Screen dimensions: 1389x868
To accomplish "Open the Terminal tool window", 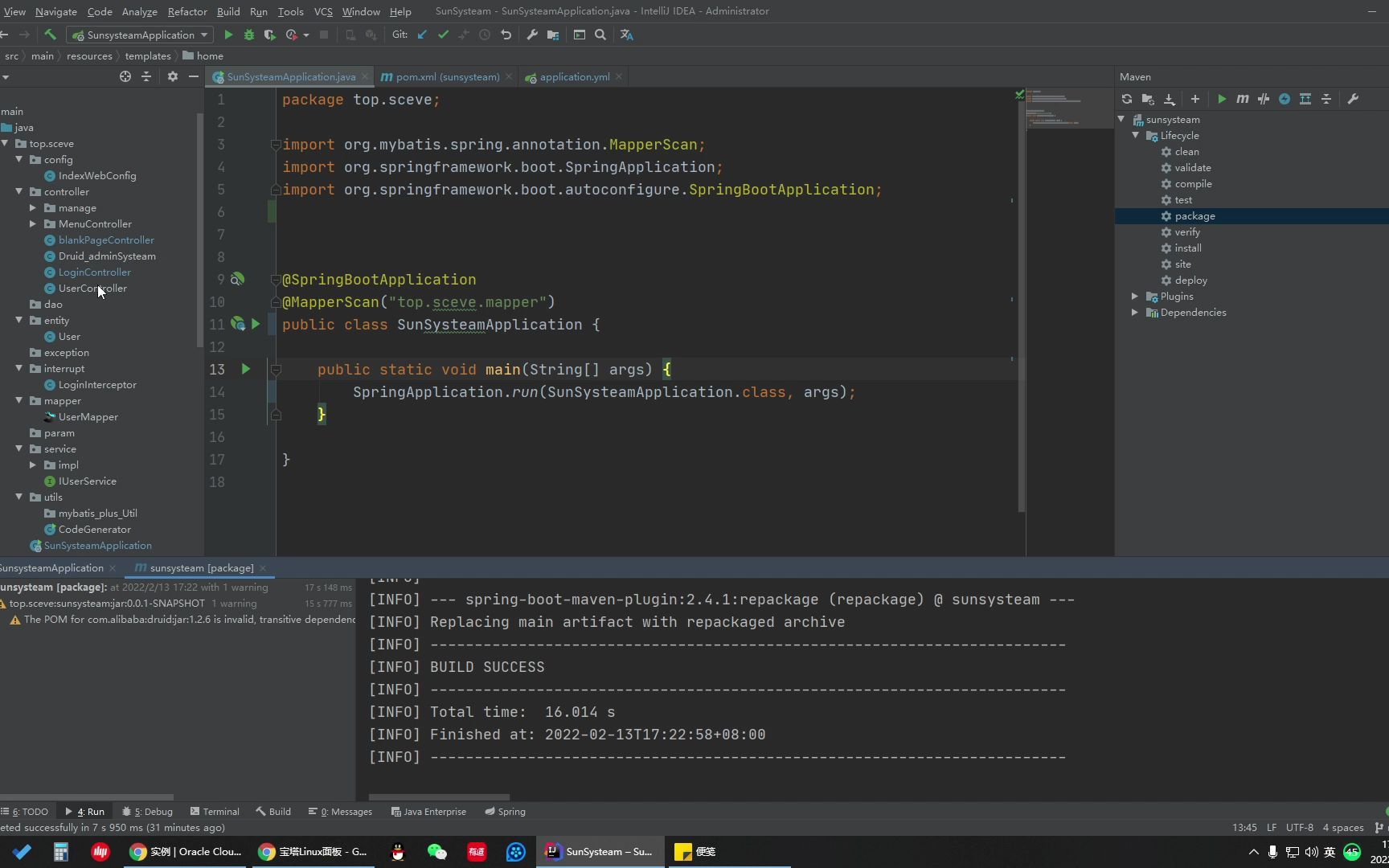I will point(219,812).
